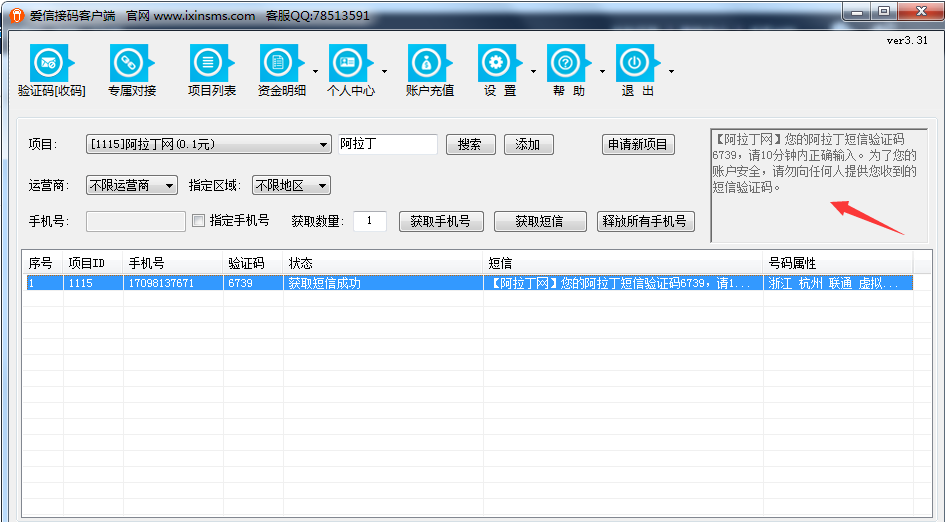Click the 手机号 input field
Screen dimensions: 945x522
pyautogui.click(x=136, y=221)
